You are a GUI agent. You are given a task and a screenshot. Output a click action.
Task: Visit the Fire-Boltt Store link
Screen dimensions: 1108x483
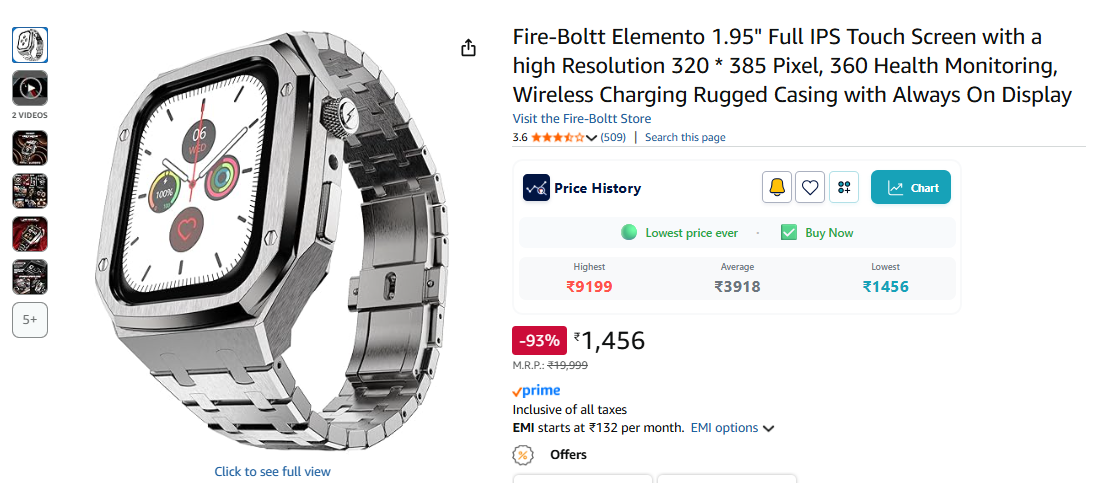[581, 119]
